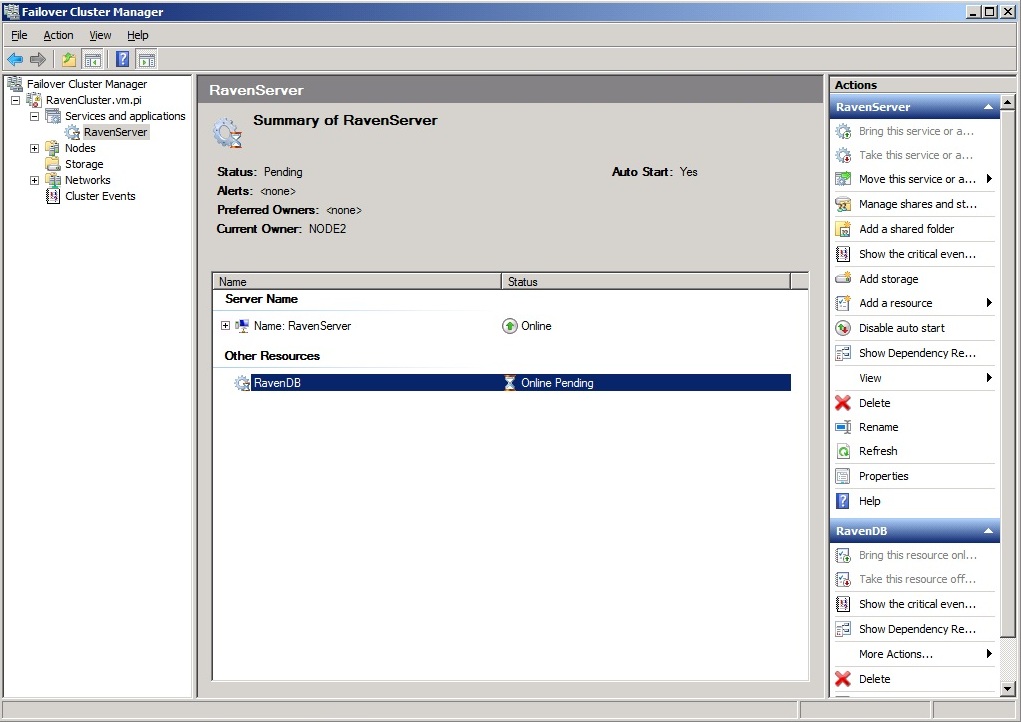Click the Add storage disk icon
The width and height of the screenshot is (1021, 722).
(x=843, y=278)
